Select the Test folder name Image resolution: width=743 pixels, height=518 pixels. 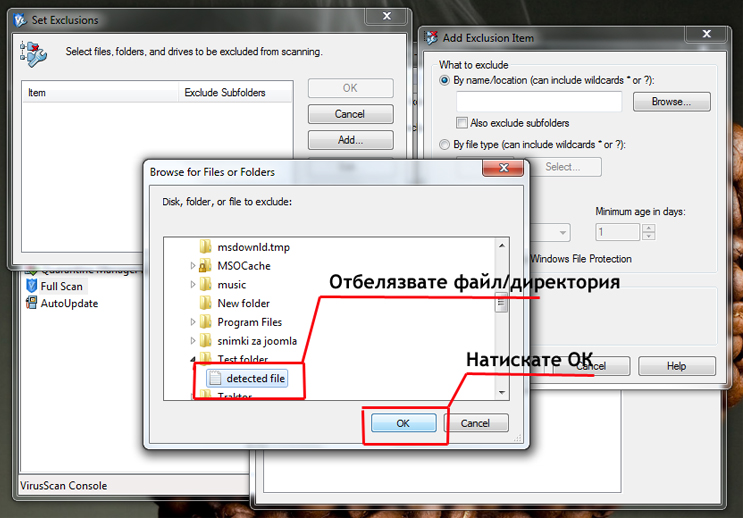(x=243, y=359)
